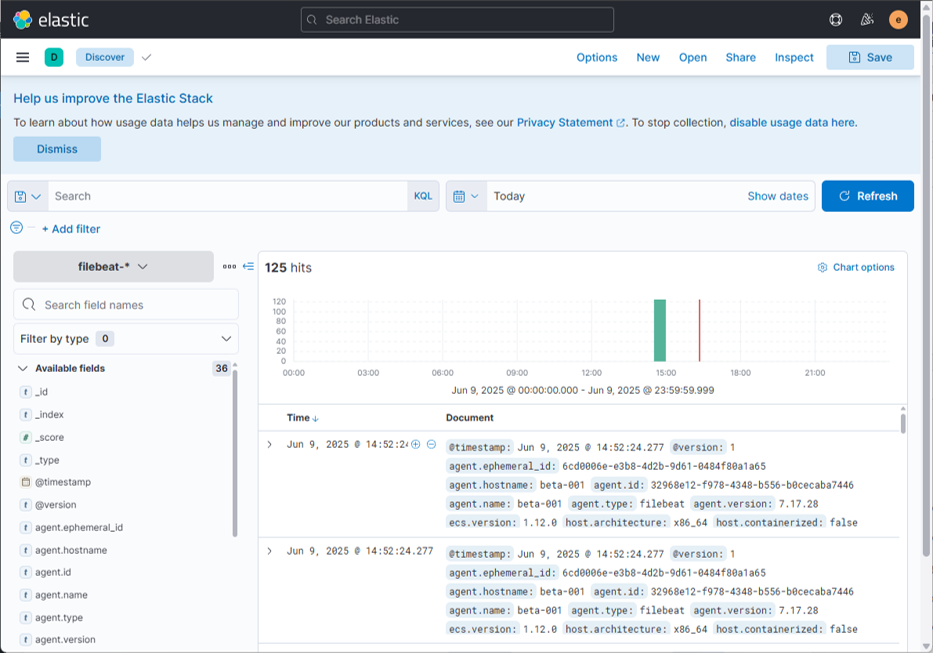Expand Filter by type dropdown
The height and width of the screenshot is (653, 933).
pos(126,339)
